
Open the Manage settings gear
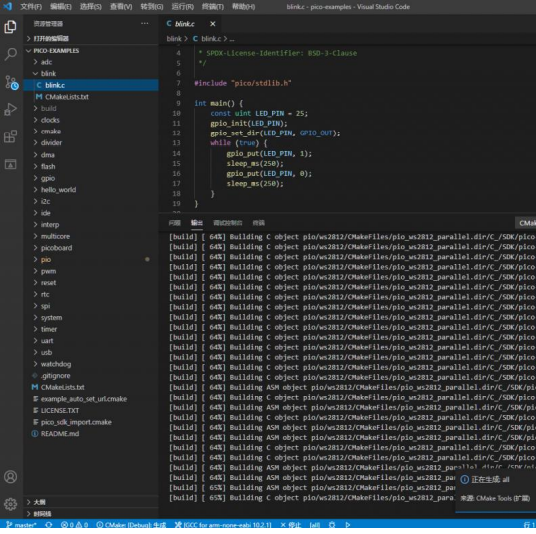11,504
